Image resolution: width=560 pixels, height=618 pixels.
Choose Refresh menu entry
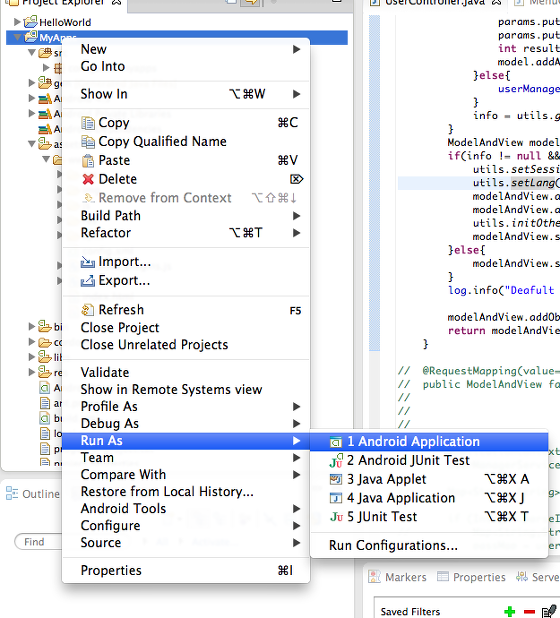point(186,310)
